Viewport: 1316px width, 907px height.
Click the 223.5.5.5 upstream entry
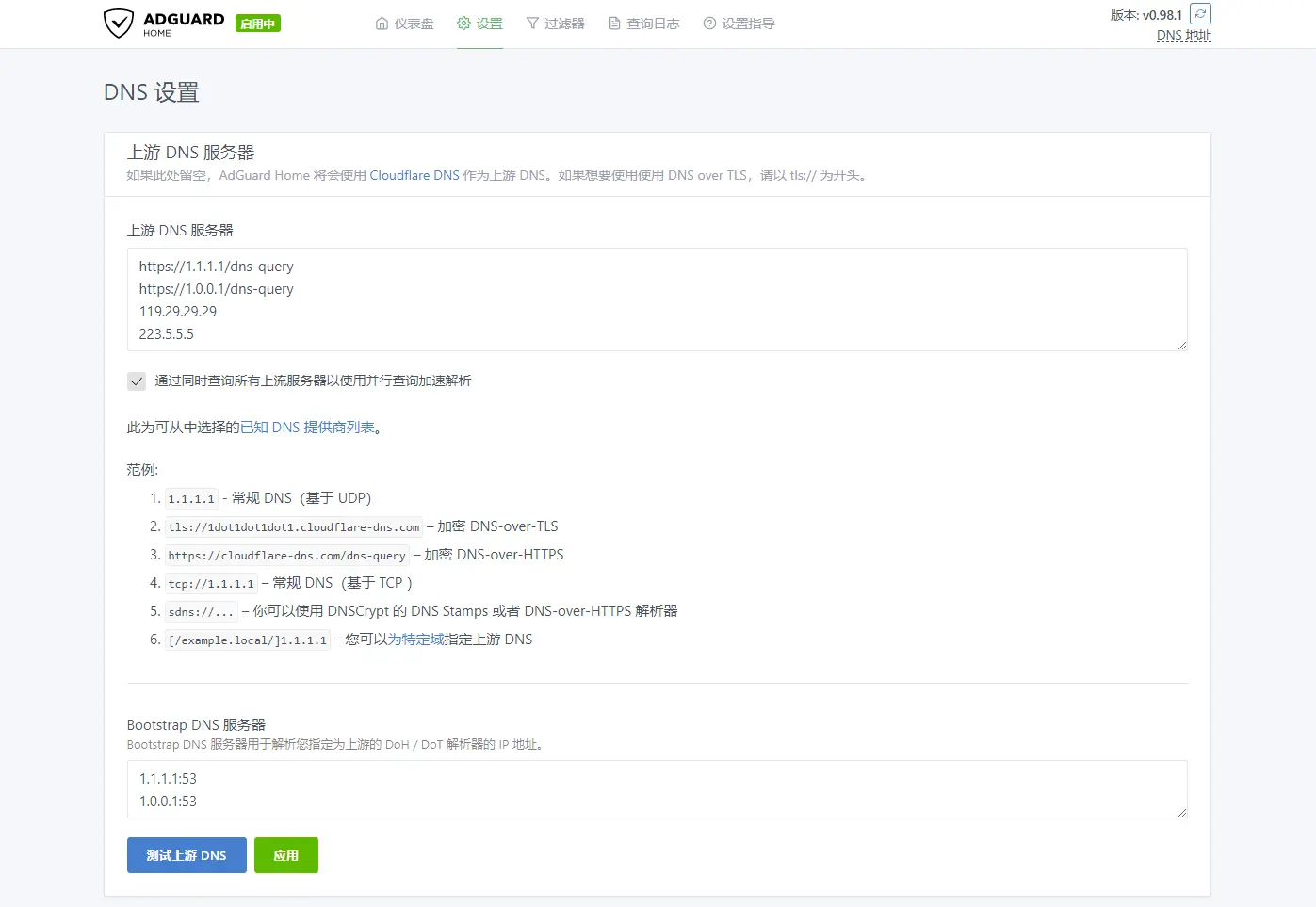point(166,334)
